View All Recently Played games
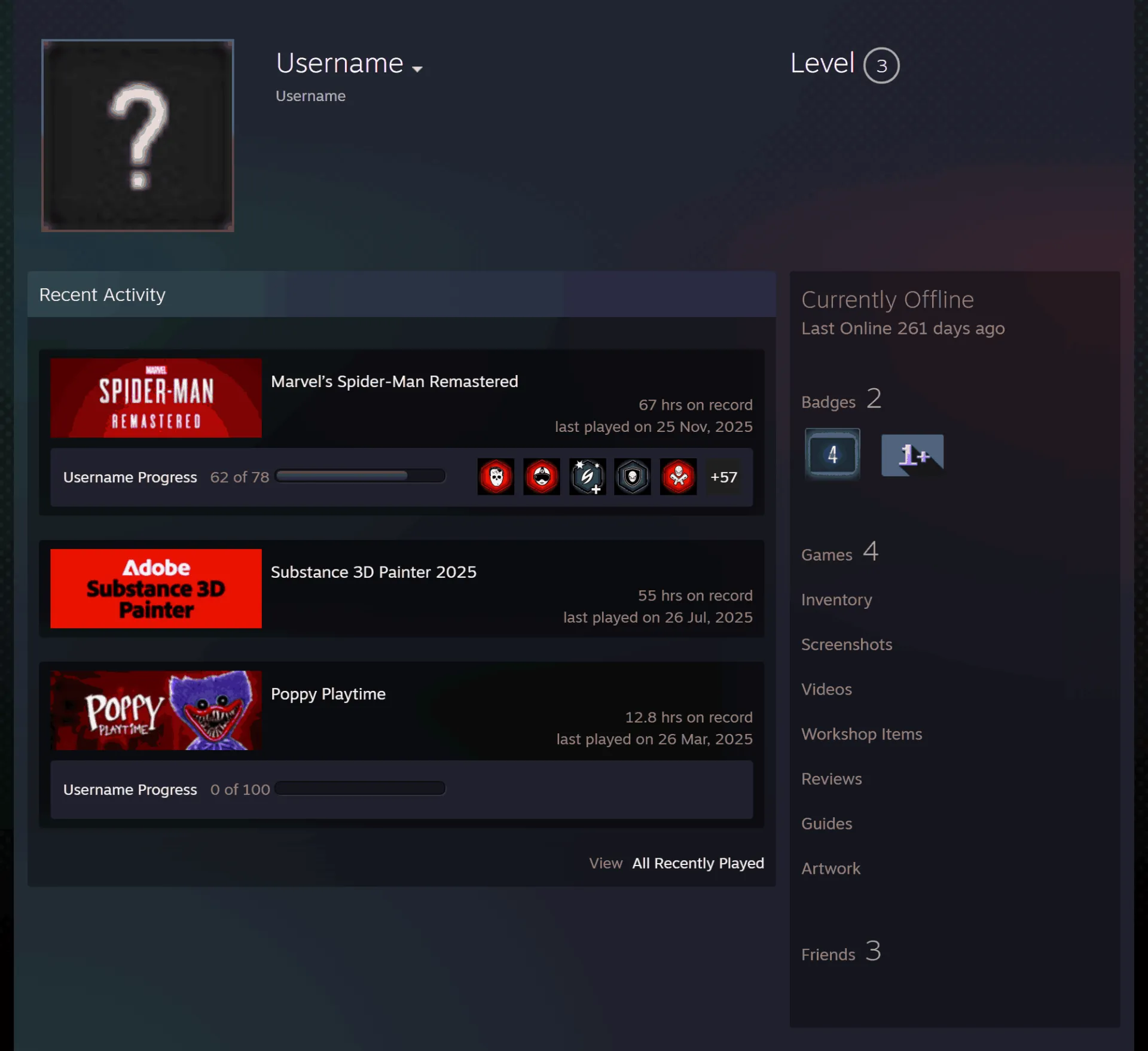The height and width of the screenshot is (1051, 1148). pos(698,863)
